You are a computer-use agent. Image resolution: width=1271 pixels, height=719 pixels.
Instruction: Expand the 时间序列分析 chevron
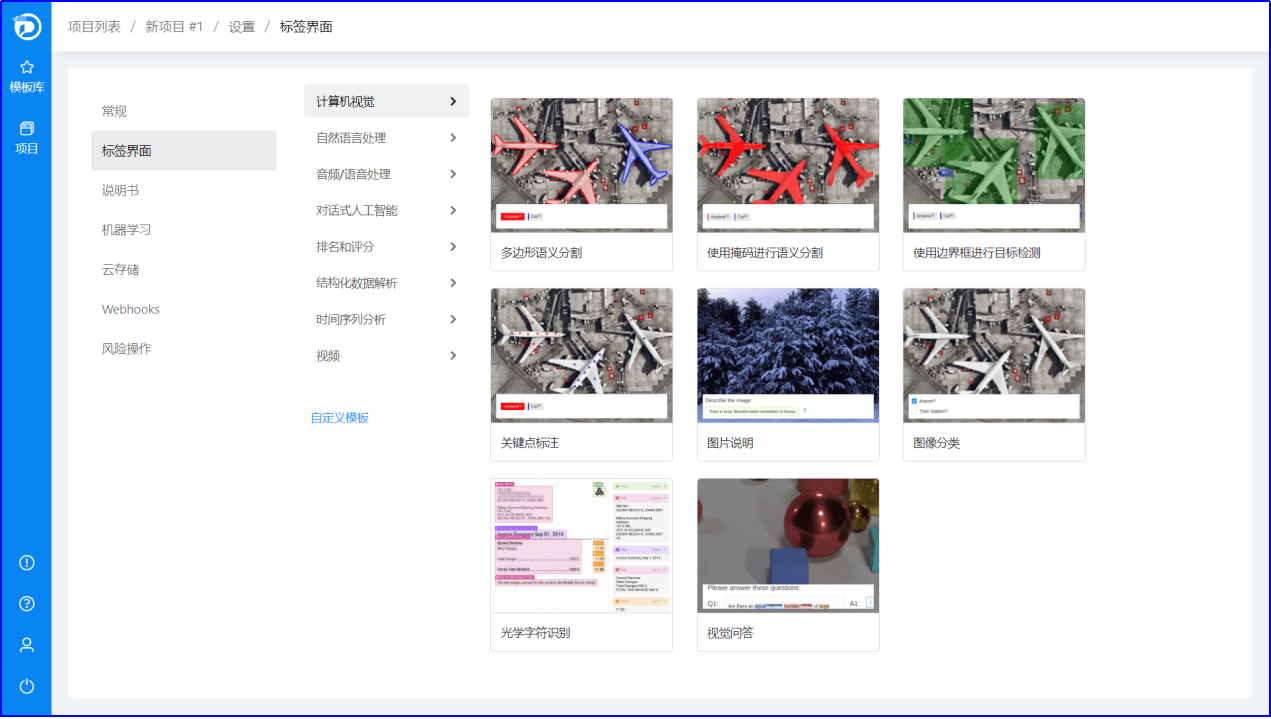click(453, 319)
